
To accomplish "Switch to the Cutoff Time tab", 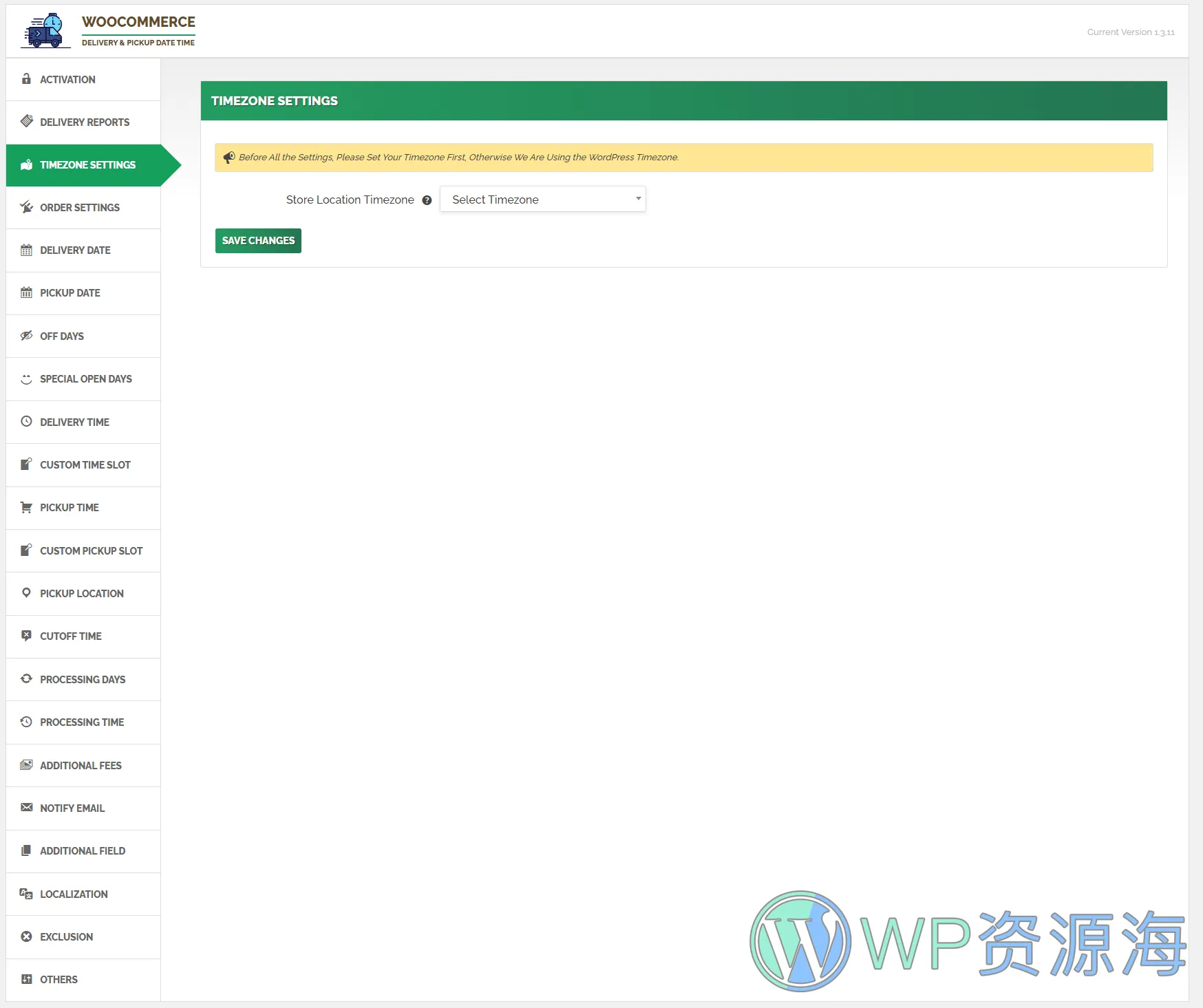I will tap(71, 636).
